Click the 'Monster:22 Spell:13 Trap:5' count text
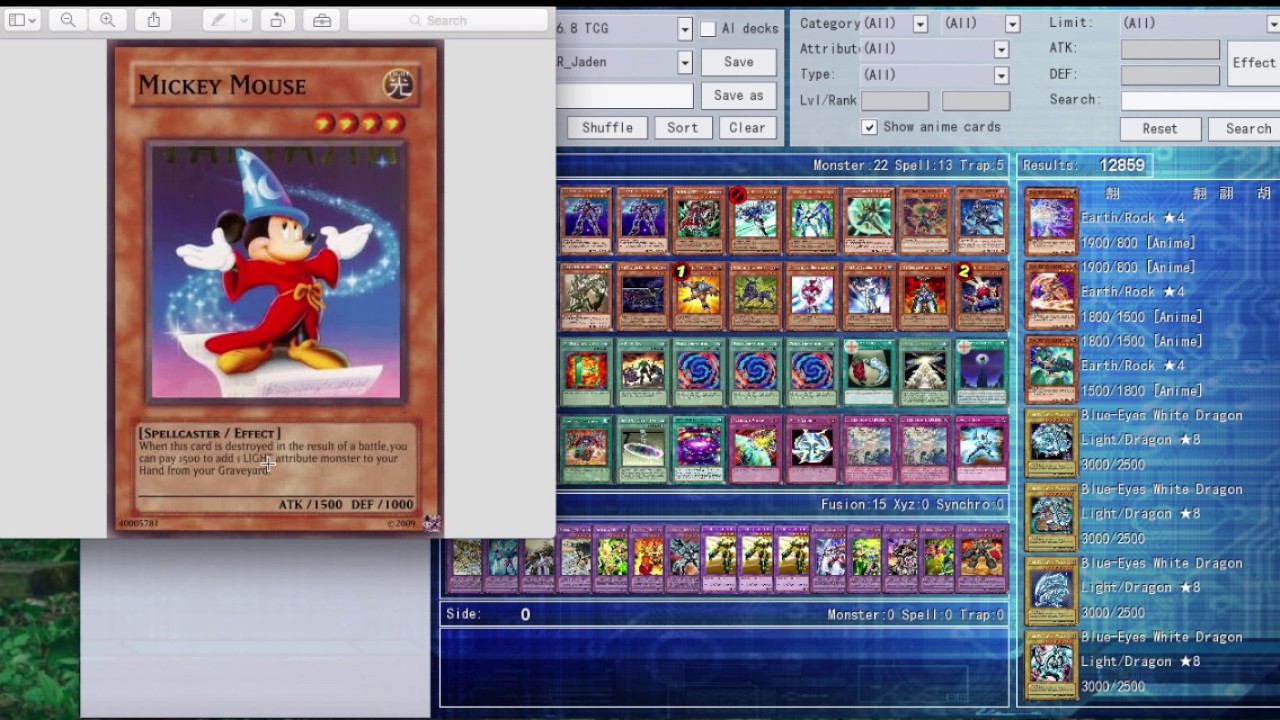This screenshot has width=1280, height=720. 908,165
